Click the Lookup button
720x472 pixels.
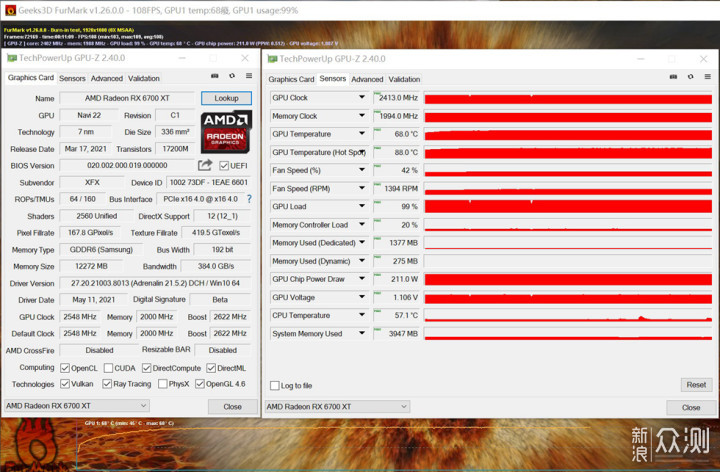(226, 98)
